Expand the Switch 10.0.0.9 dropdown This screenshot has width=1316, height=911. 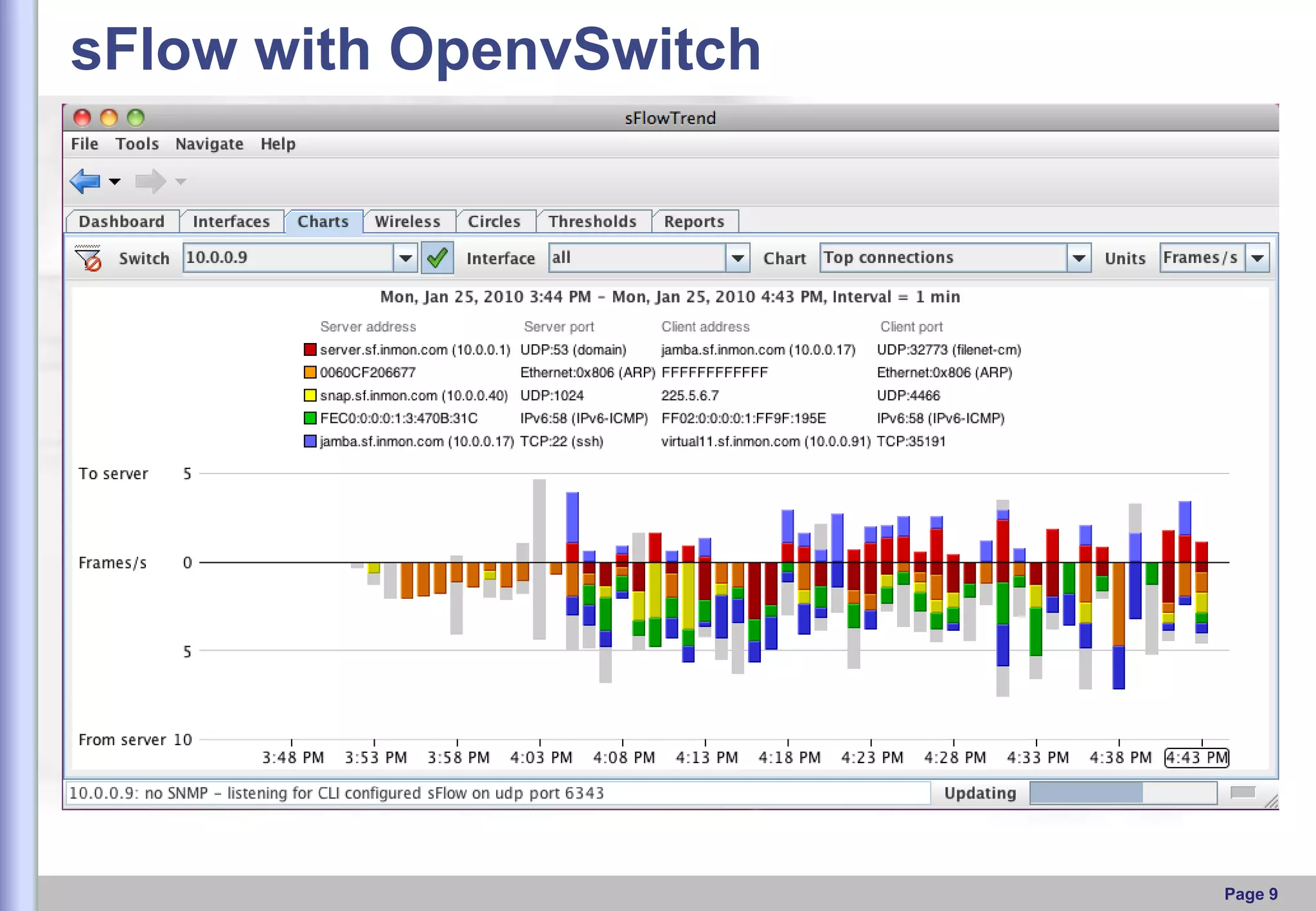[x=405, y=258]
